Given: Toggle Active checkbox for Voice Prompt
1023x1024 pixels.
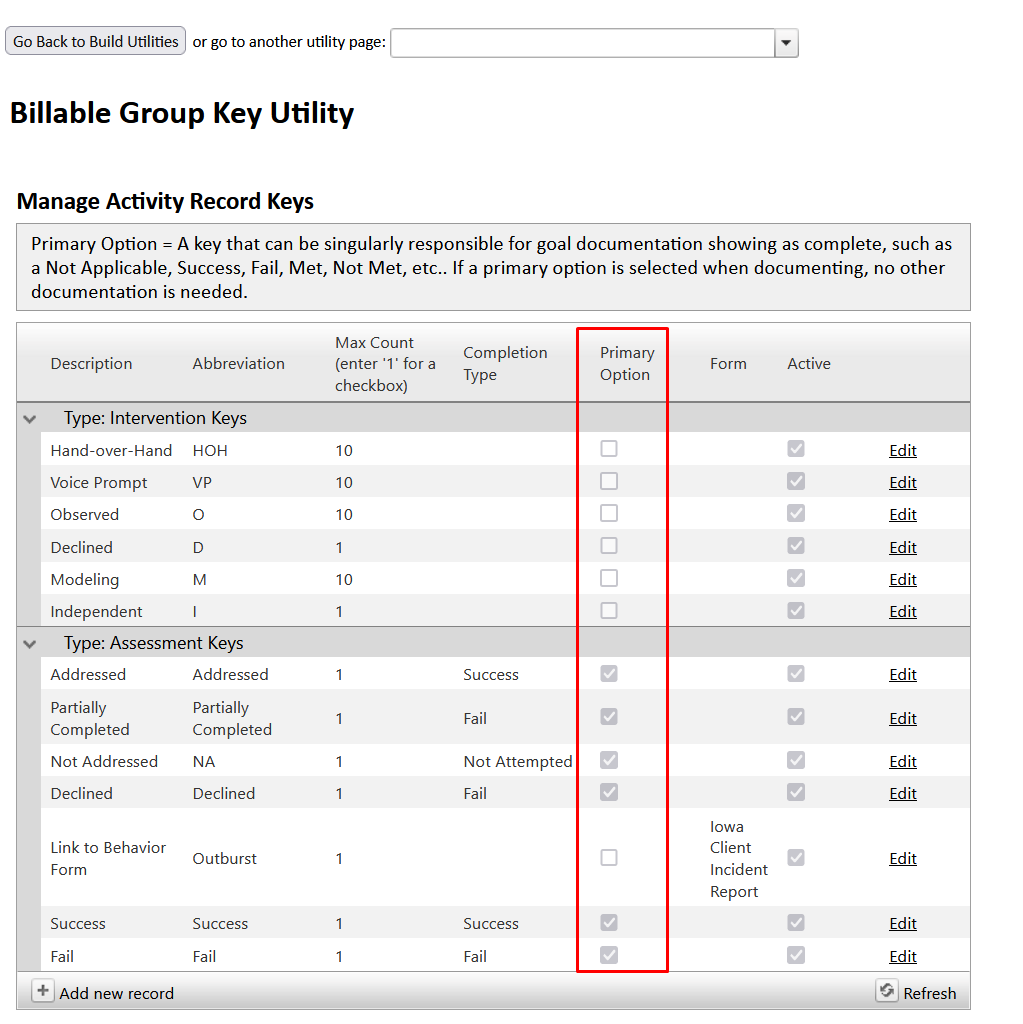Looking at the screenshot, I should pyautogui.click(x=796, y=481).
